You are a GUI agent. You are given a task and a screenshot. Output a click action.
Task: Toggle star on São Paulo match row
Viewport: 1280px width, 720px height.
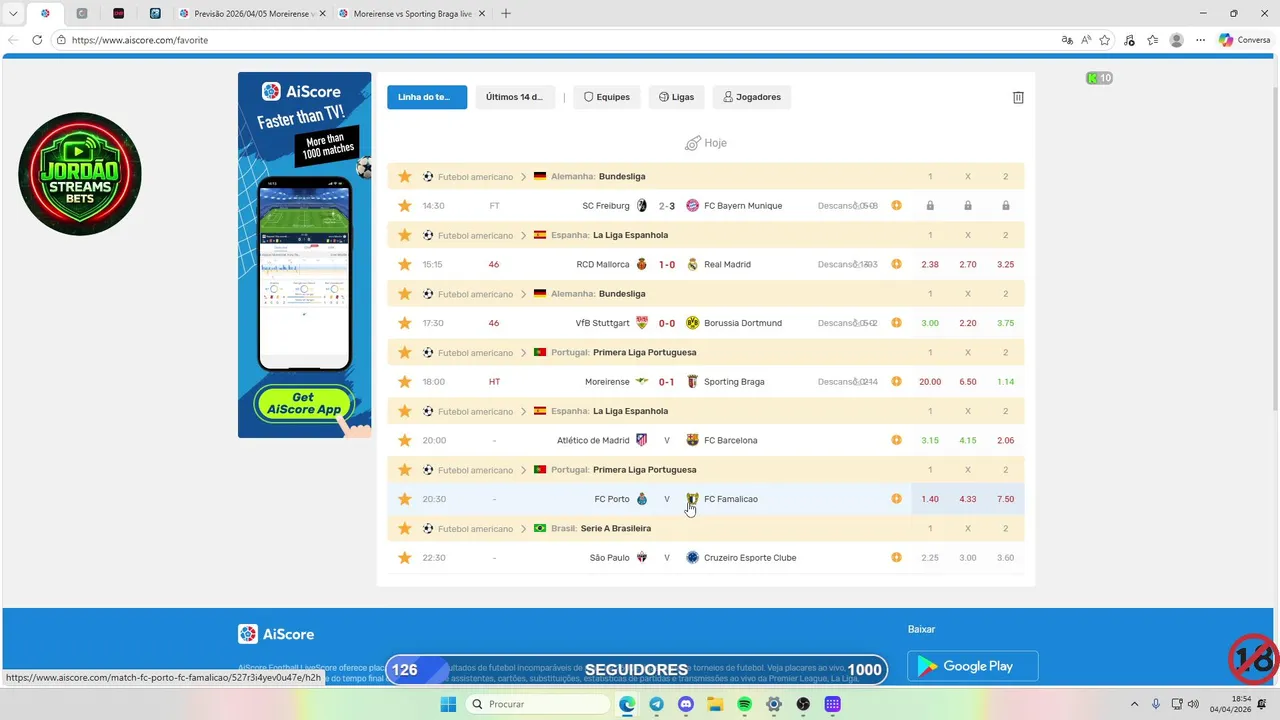pos(405,558)
